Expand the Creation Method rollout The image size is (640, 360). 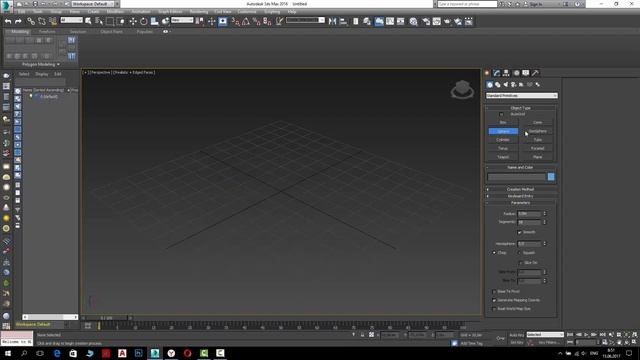pyautogui.click(x=520, y=189)
